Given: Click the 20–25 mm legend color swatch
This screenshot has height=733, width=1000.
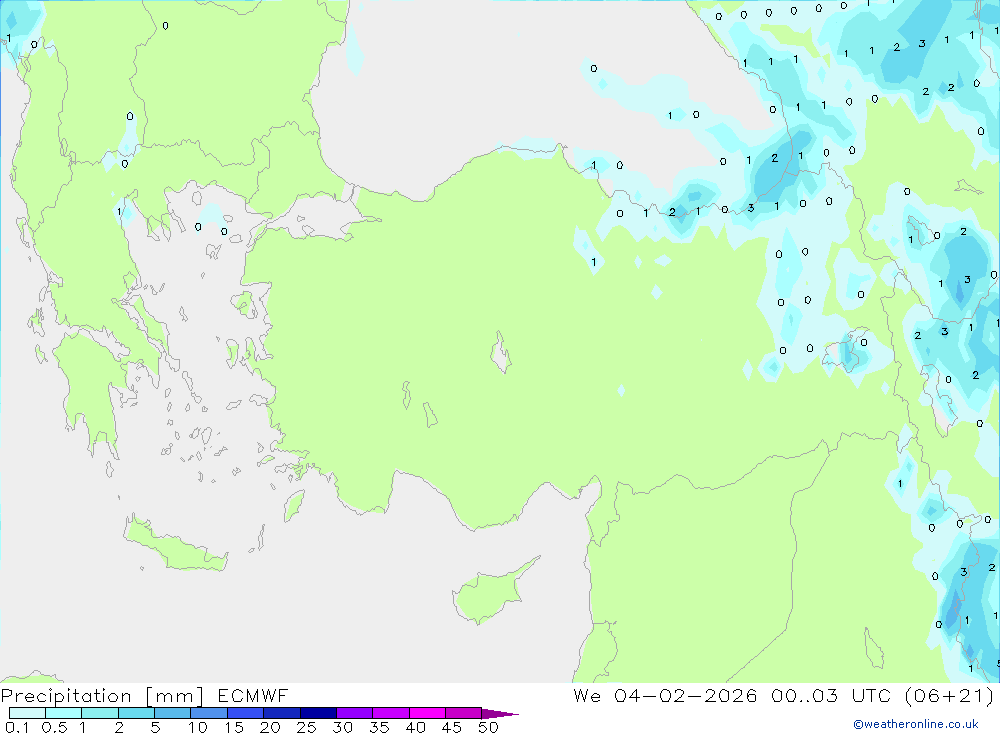Looking at the screenshot, I should pos(282,713).
